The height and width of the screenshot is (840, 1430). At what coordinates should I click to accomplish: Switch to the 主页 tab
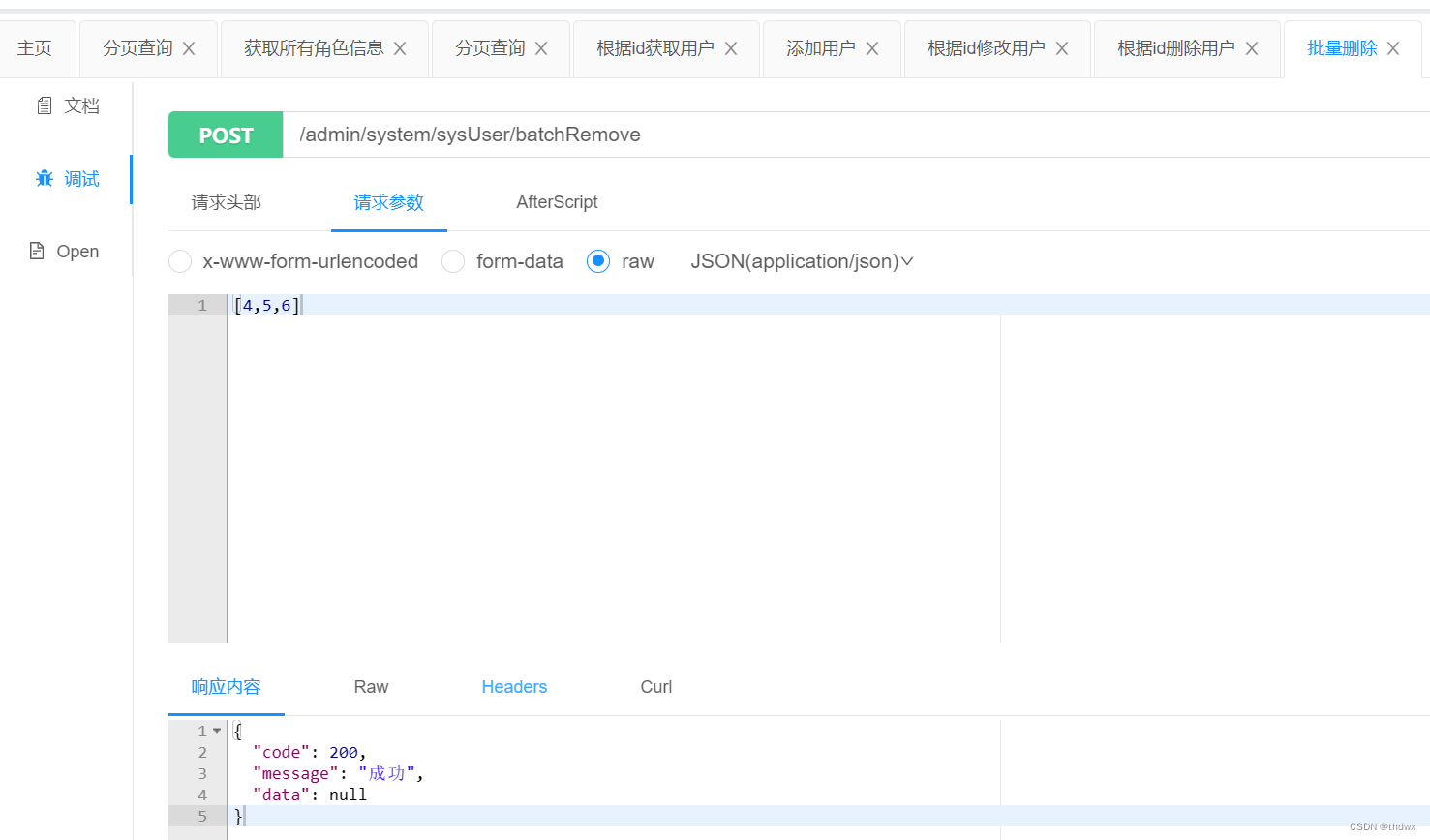click(x=35, y=48)
